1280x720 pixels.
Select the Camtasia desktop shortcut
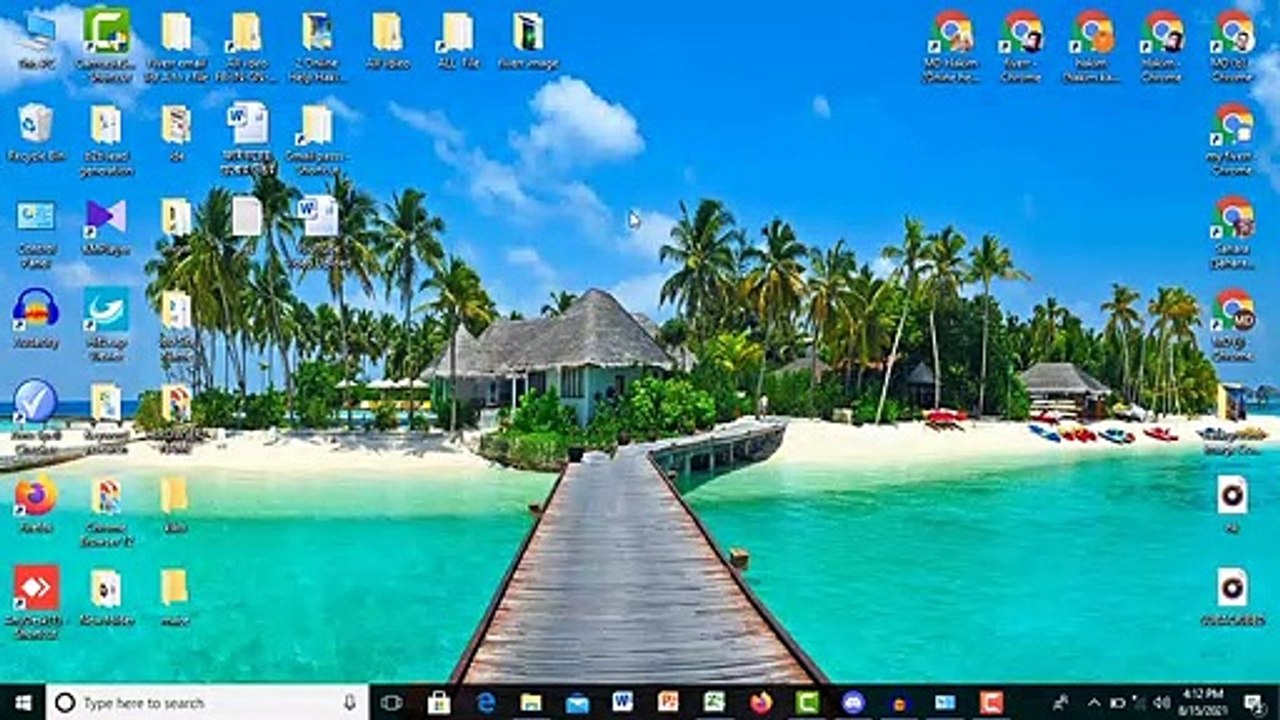tap(105, 44)
